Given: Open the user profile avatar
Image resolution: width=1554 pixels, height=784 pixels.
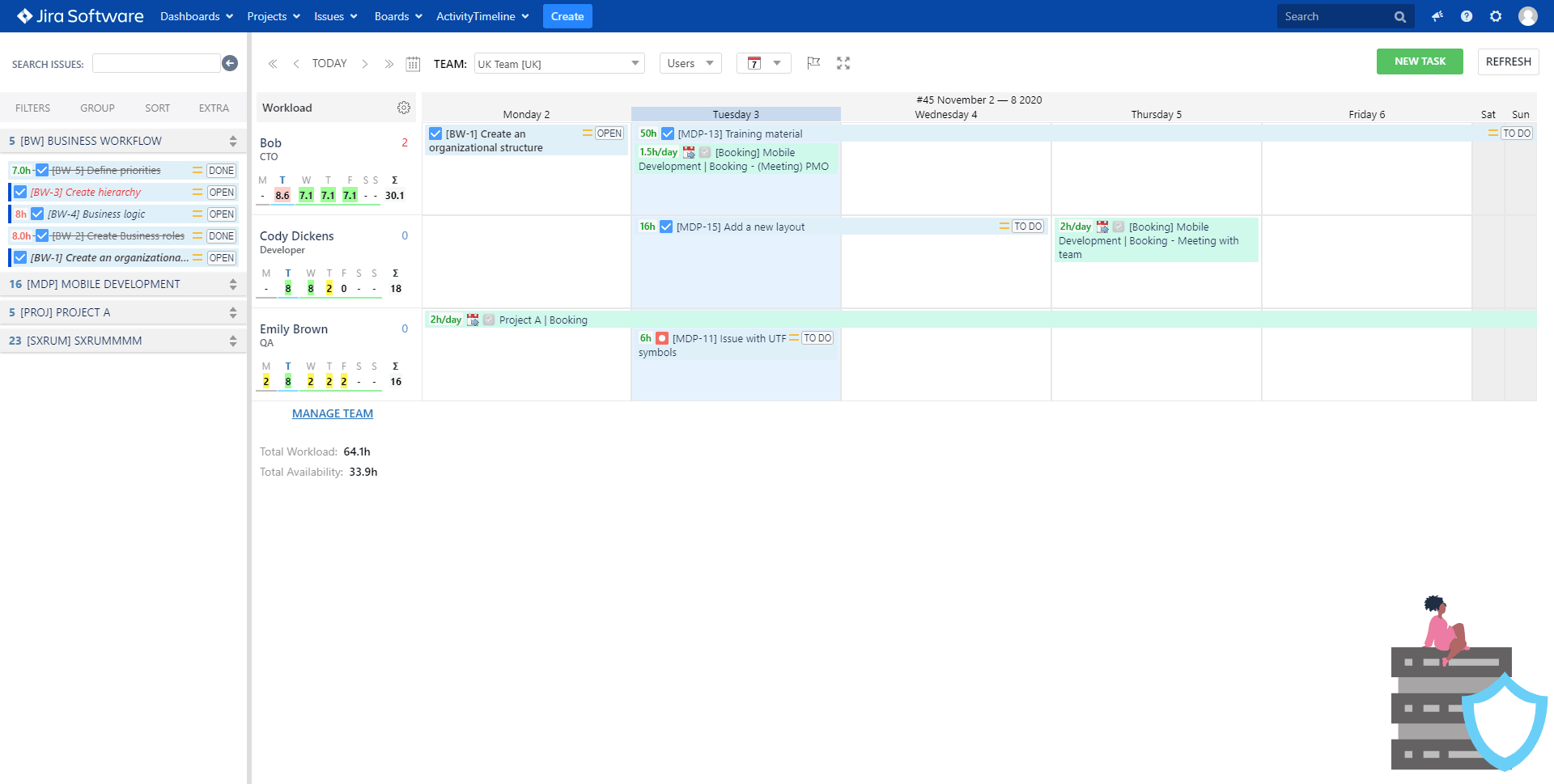Looking at the screenshot, I should (x=1528, y=16).
